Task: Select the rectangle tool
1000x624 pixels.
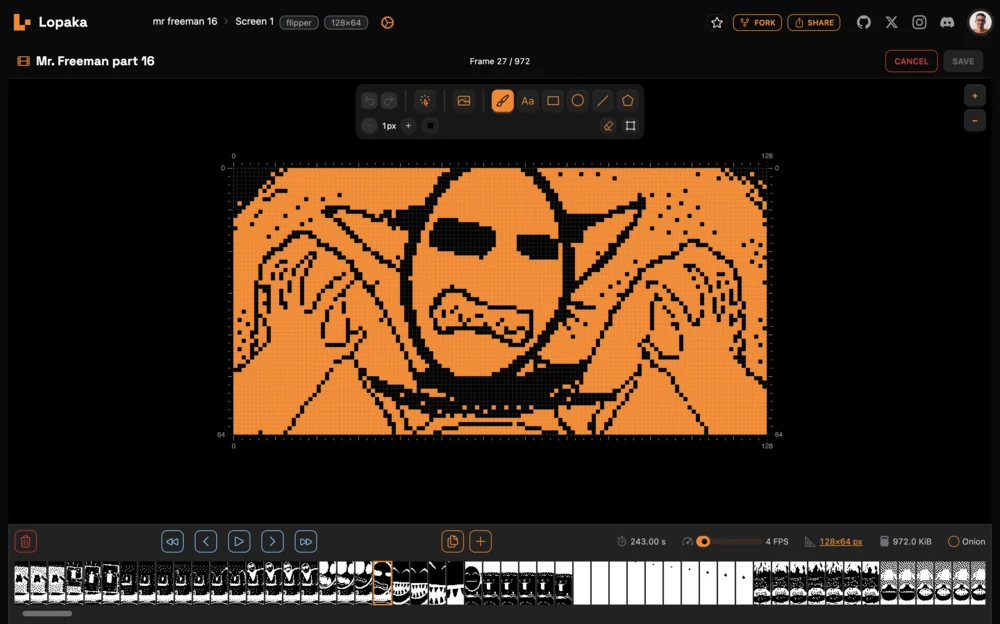Action: [x=553, y=101]
